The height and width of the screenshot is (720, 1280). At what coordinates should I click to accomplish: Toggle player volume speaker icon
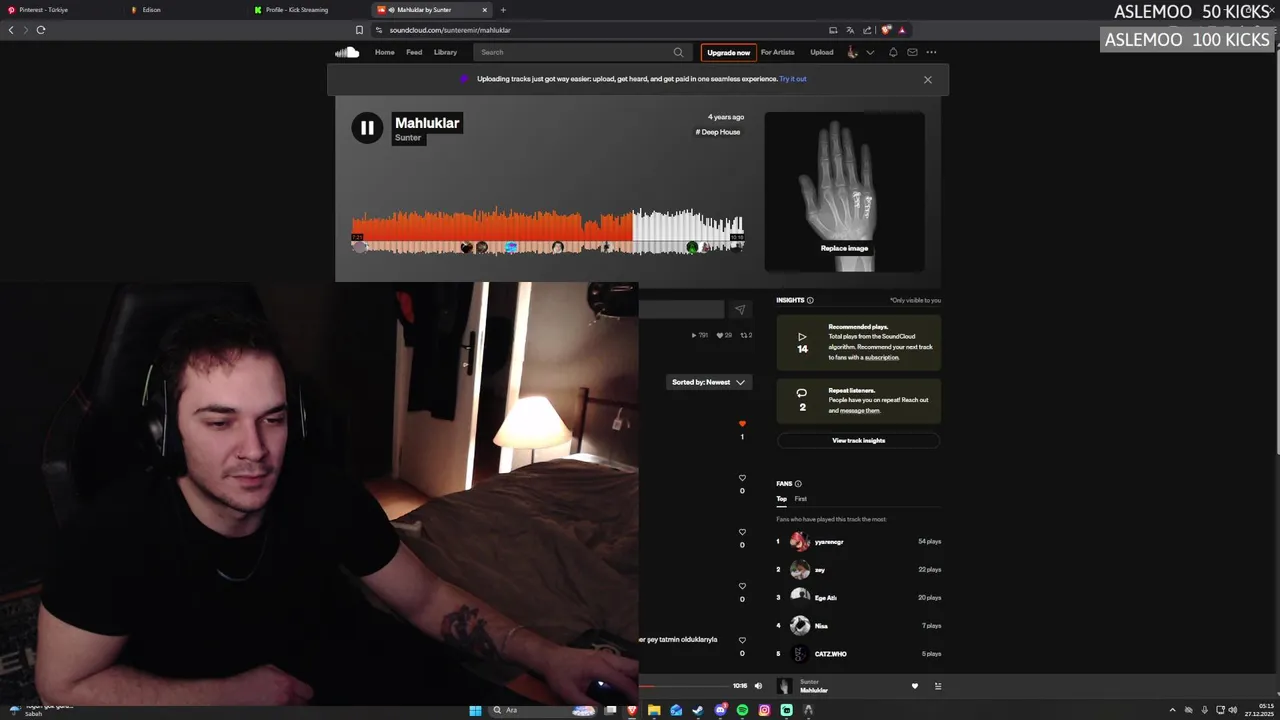coord(758,686)
